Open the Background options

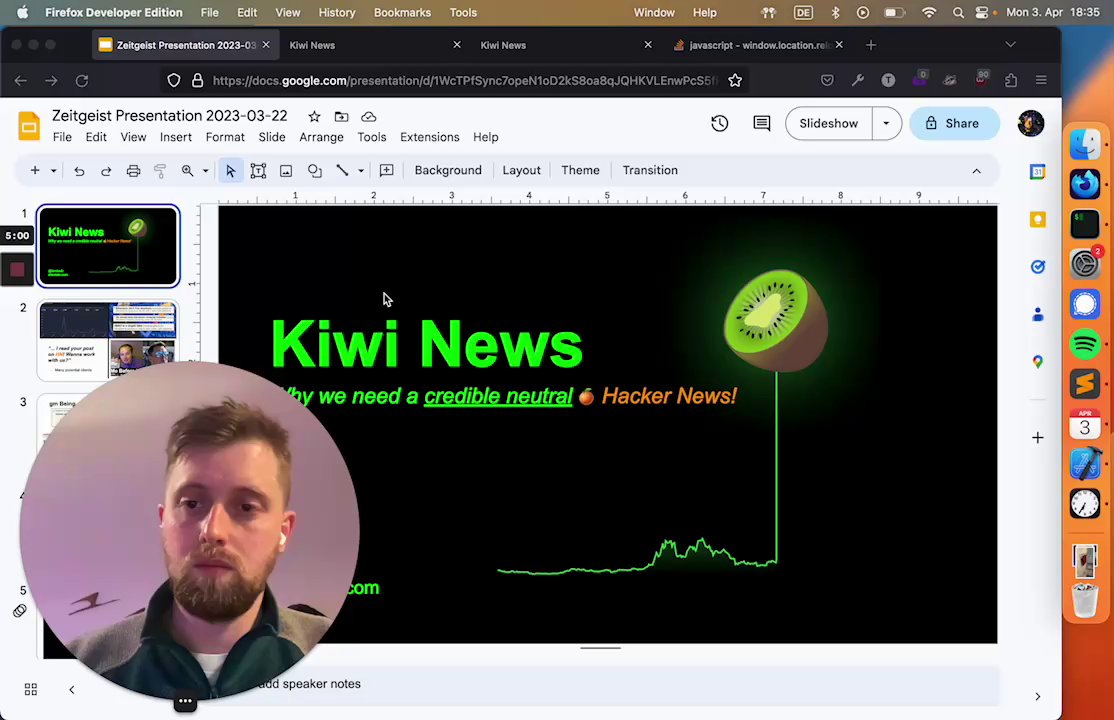click(x=448, y=171)
